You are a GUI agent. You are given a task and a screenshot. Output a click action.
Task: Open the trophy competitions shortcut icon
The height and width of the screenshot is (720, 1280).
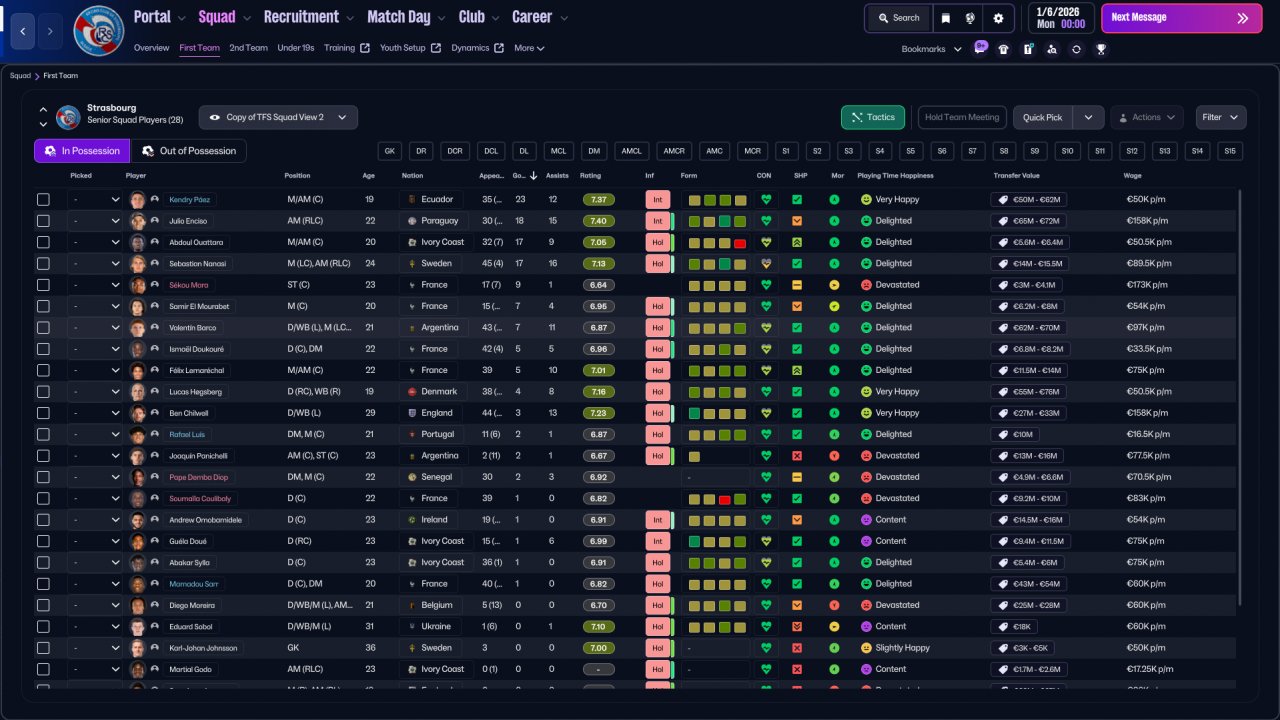click(x=1101, y=49)
